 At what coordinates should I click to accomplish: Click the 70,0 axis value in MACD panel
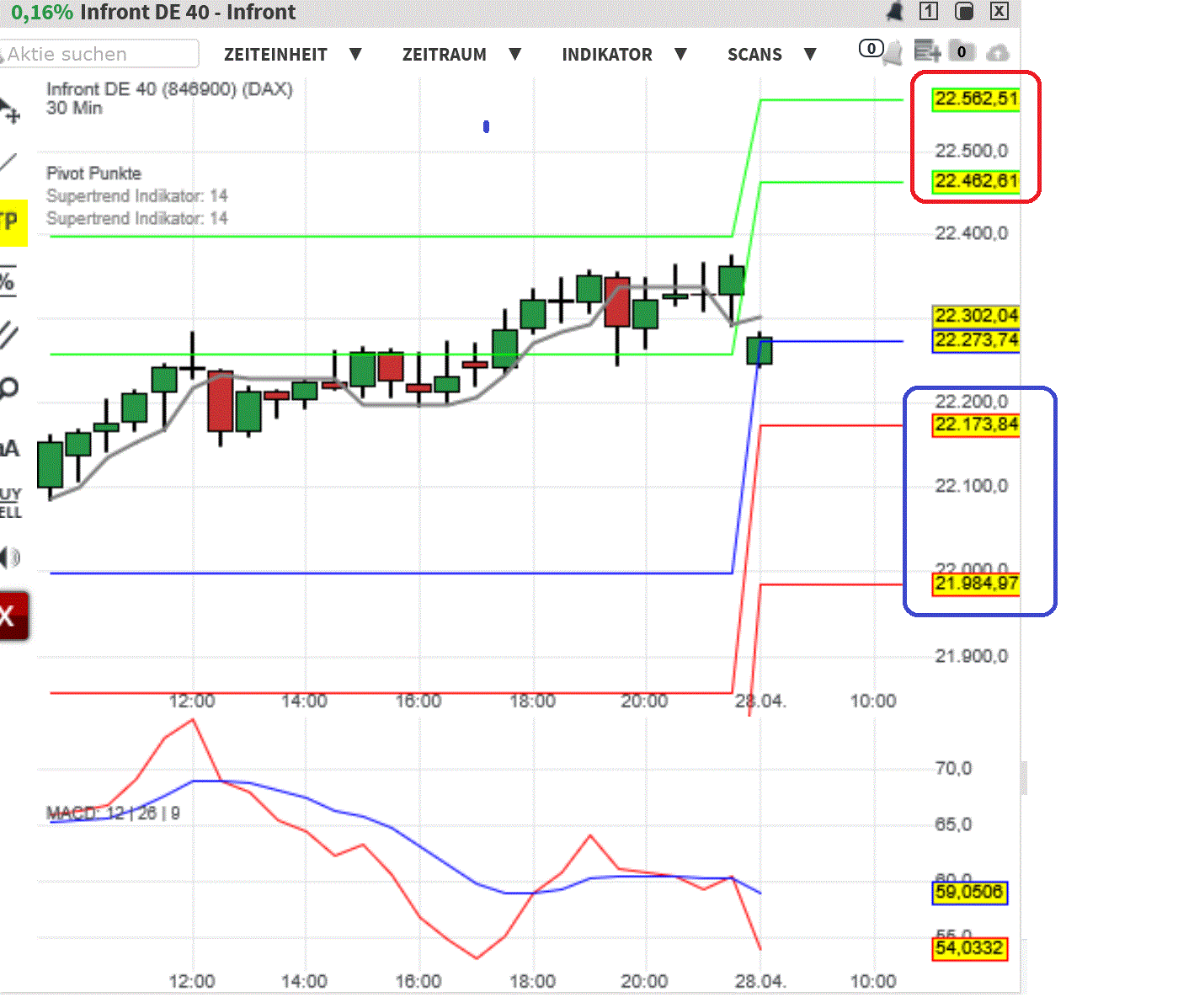953,769
